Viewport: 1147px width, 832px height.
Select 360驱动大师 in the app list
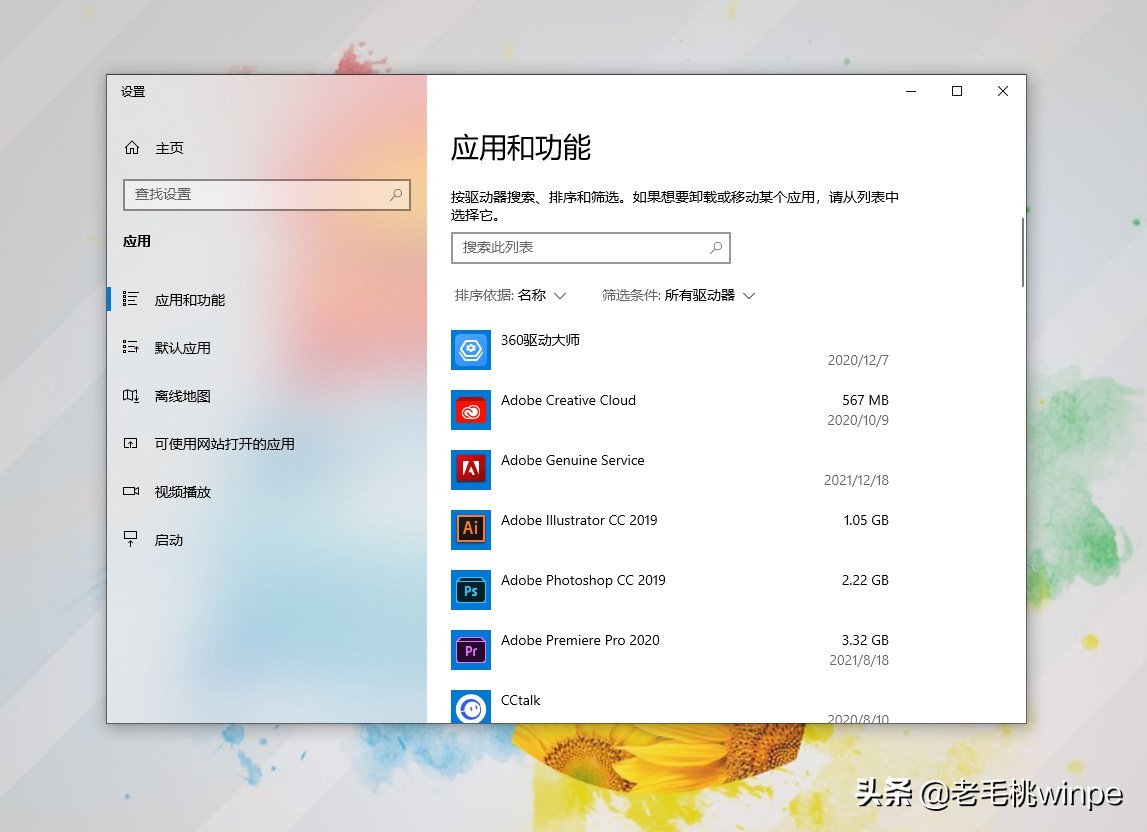(x=540, y=340)
